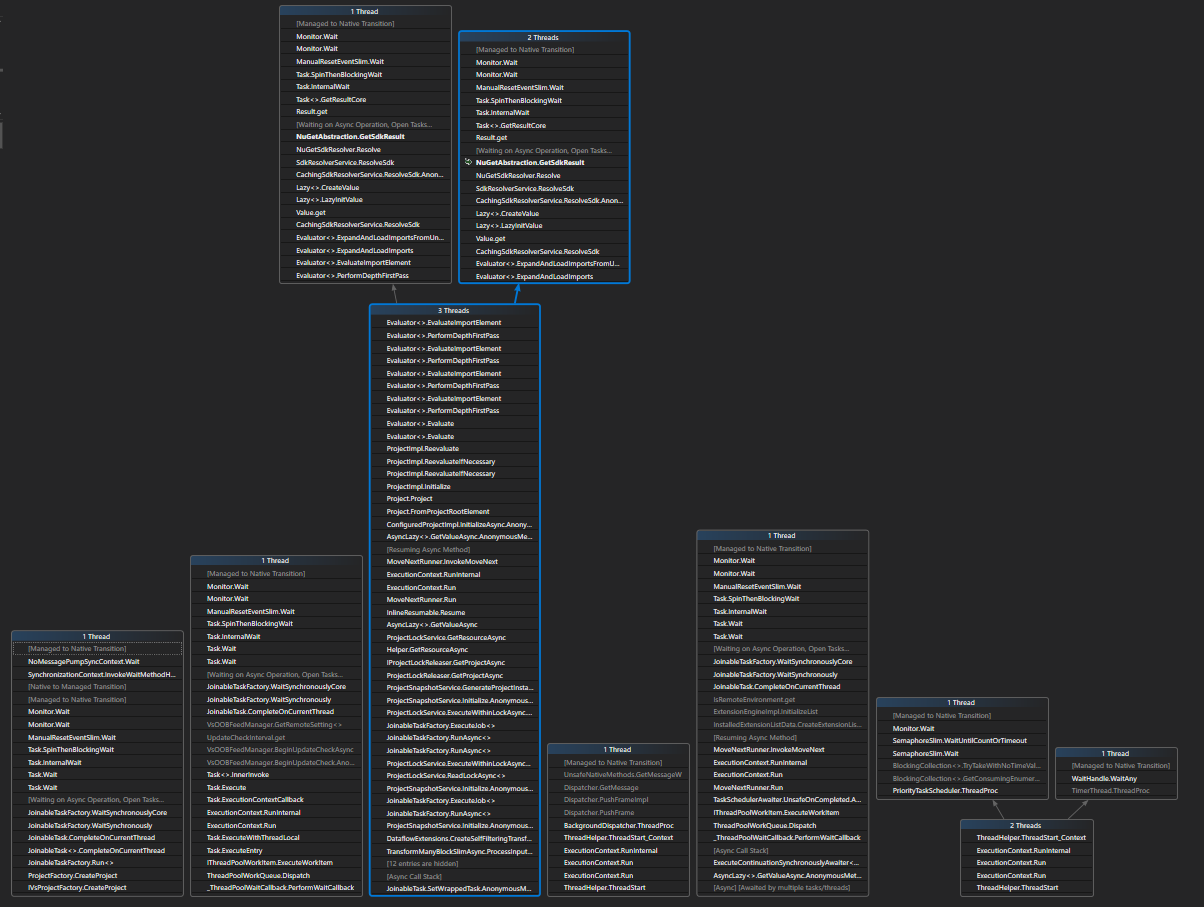
Task: Select Result.get frame in the topmost 1 Thread stack
Action: coord(365,111)
